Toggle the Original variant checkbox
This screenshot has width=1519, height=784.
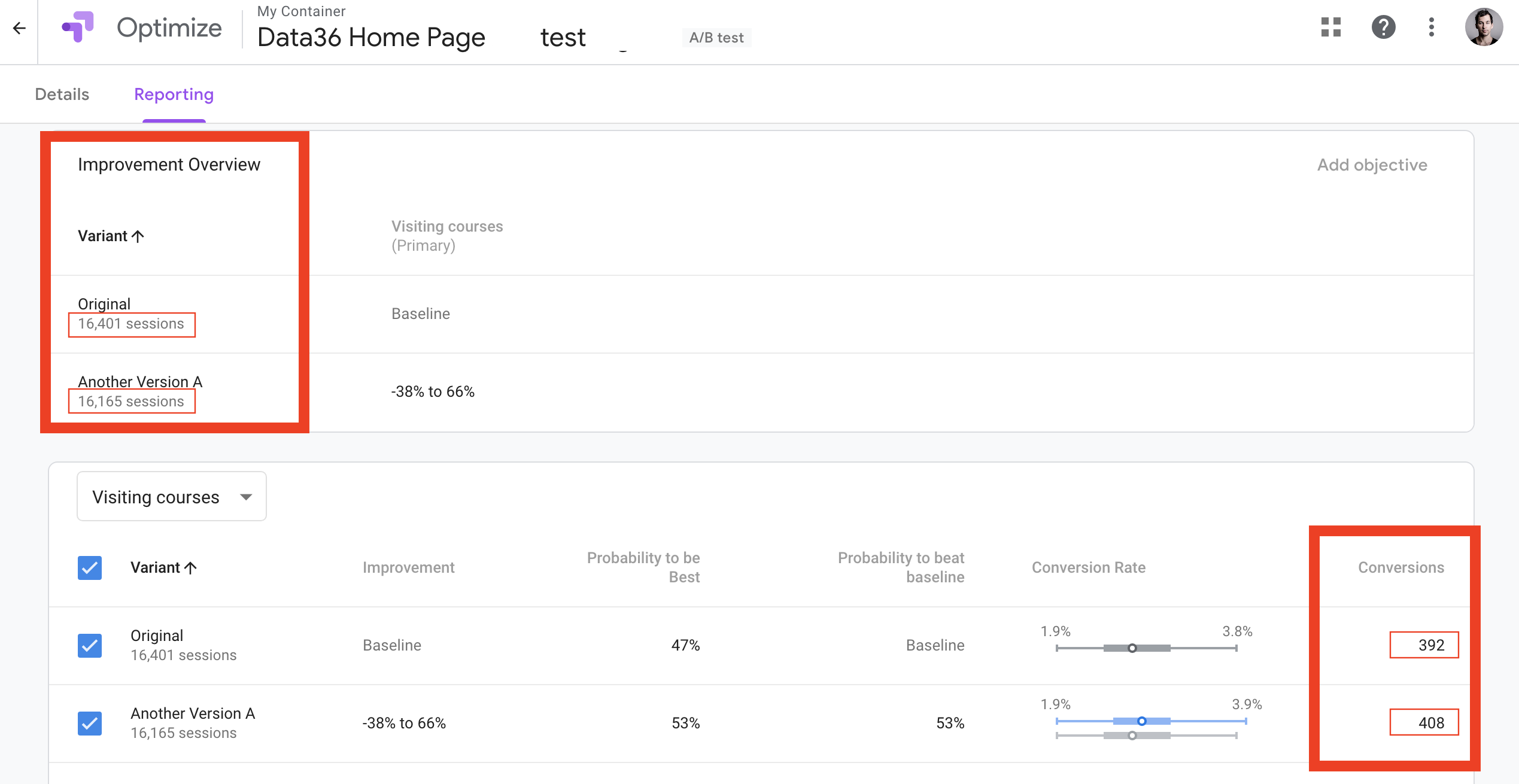[89, 645]
